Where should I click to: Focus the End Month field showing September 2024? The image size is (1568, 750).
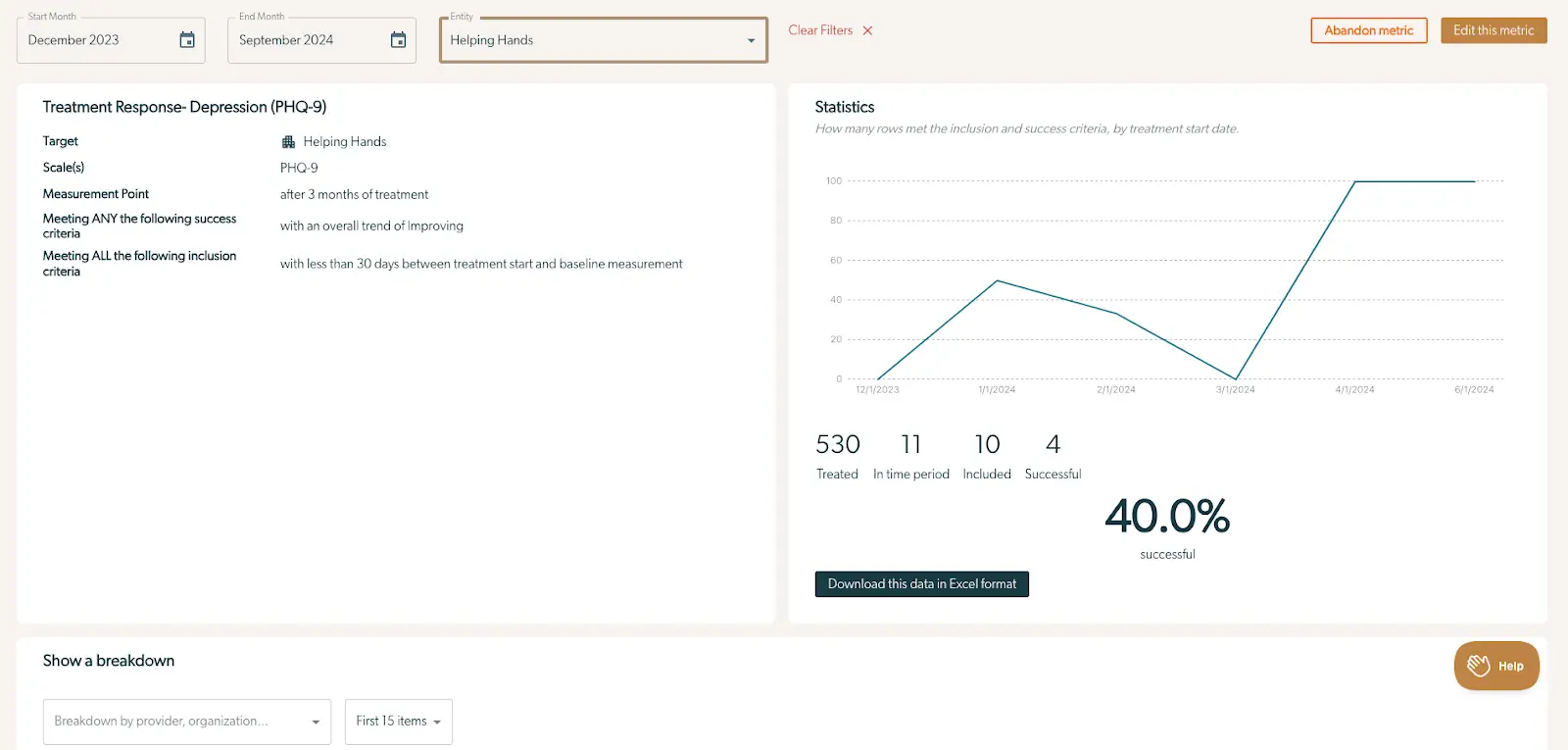304,40
